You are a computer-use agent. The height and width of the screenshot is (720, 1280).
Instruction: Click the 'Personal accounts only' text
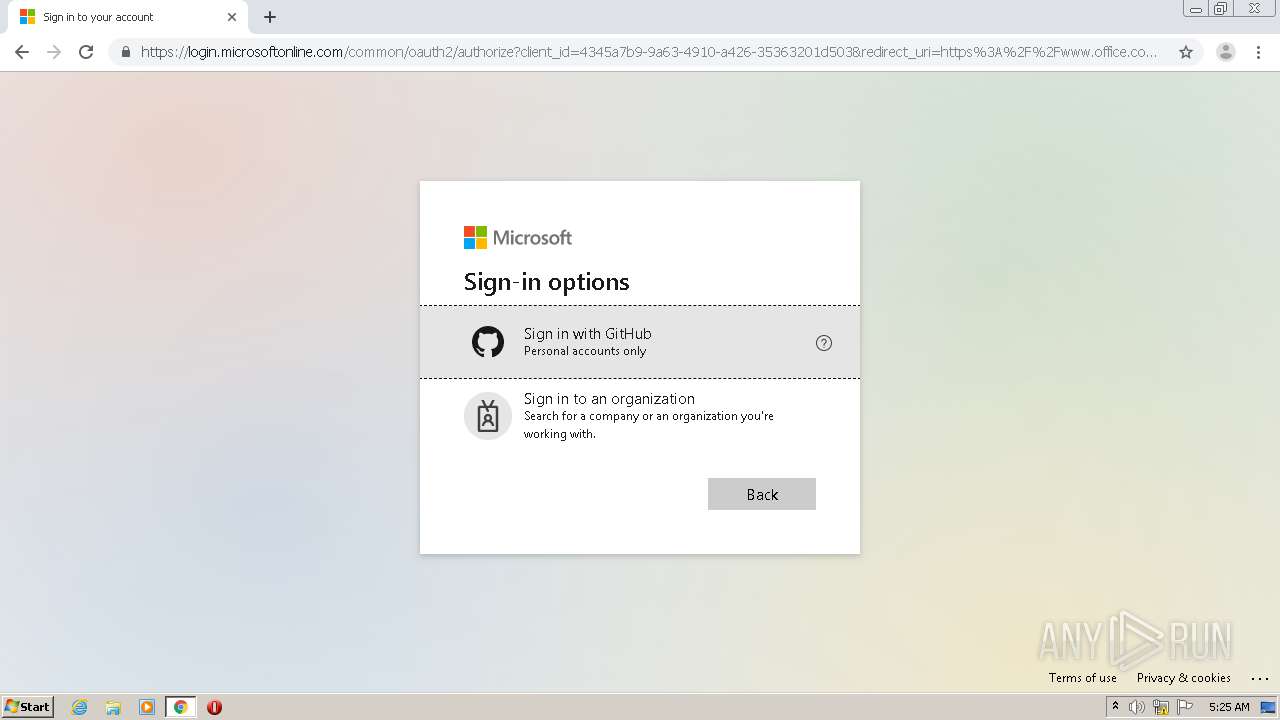(585, 351)
